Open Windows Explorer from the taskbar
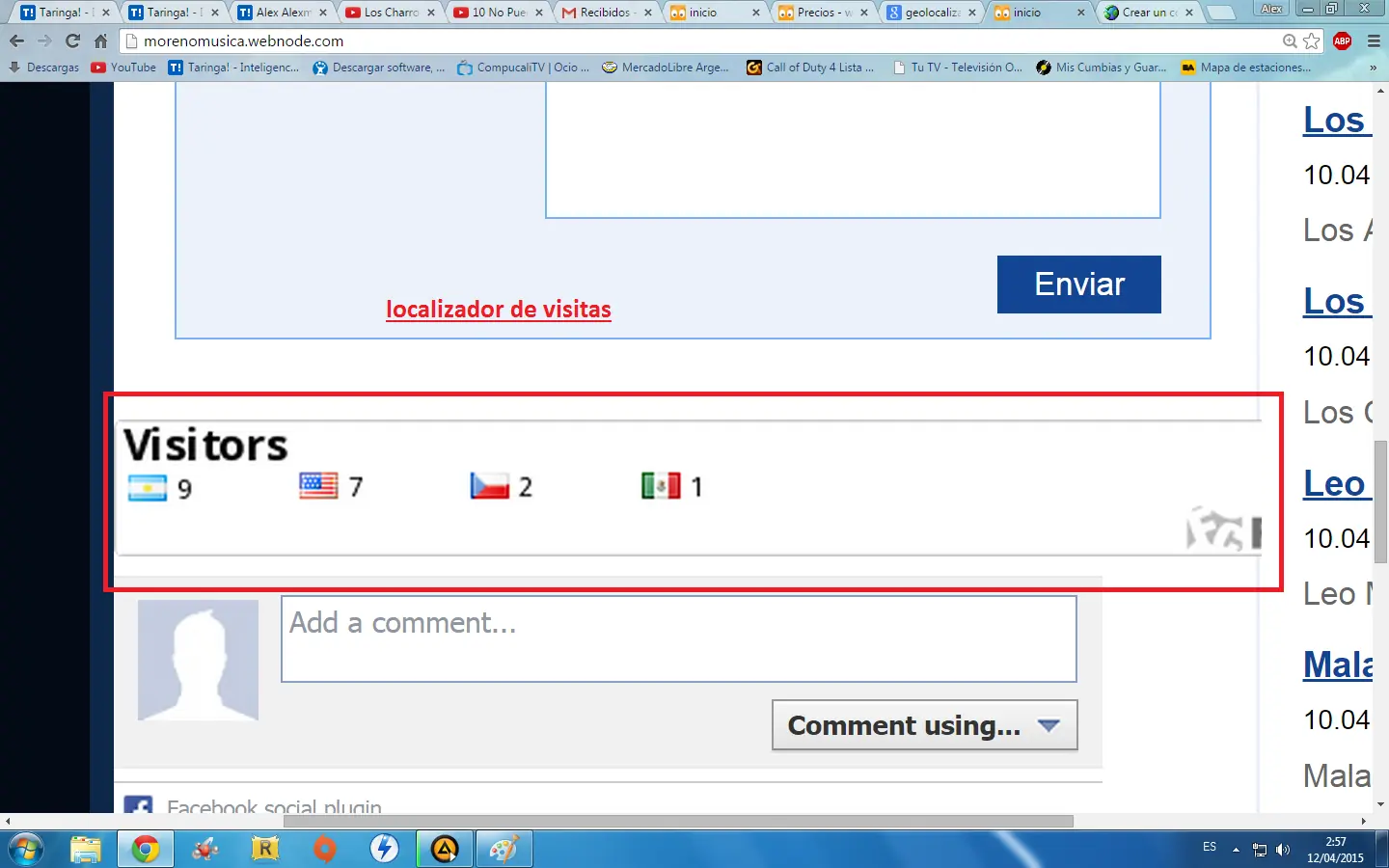This screenshot has width=1389, height=868. click(x=86, y=850)
